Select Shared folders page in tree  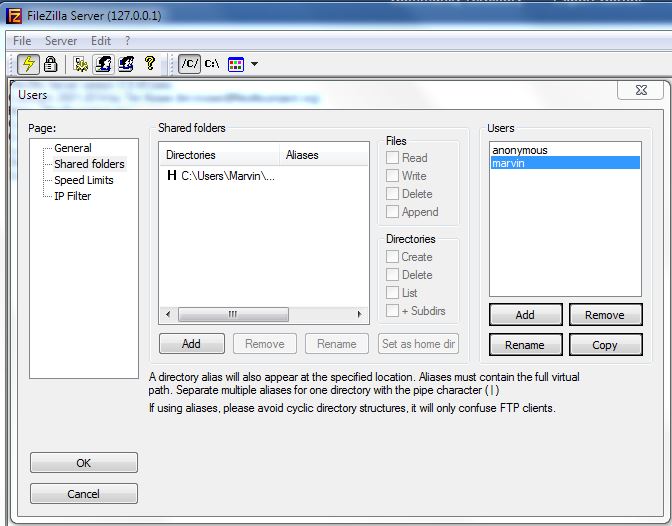(x=89, y=164)
